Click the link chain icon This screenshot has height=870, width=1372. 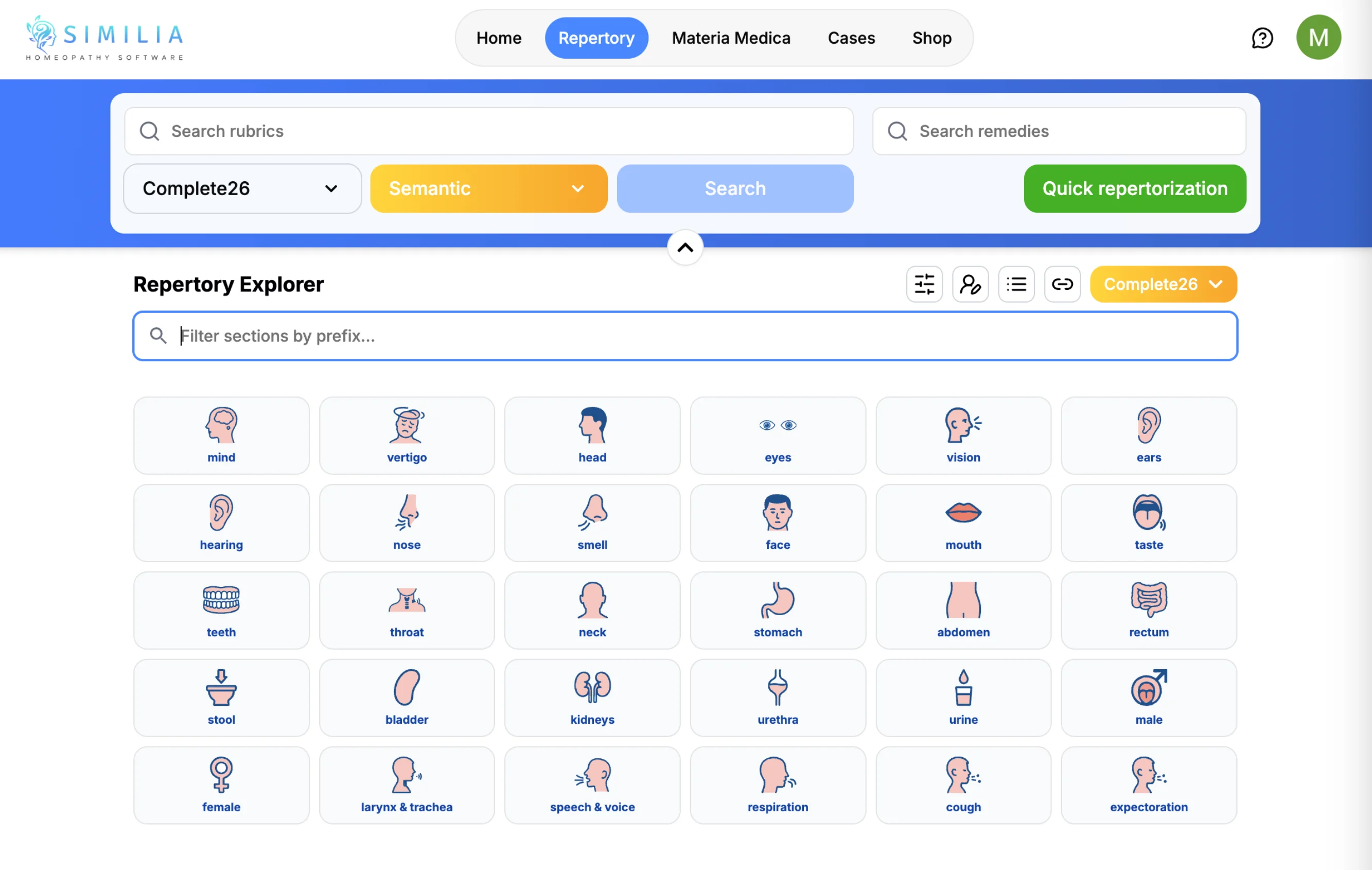click(x=1062, y=284)
